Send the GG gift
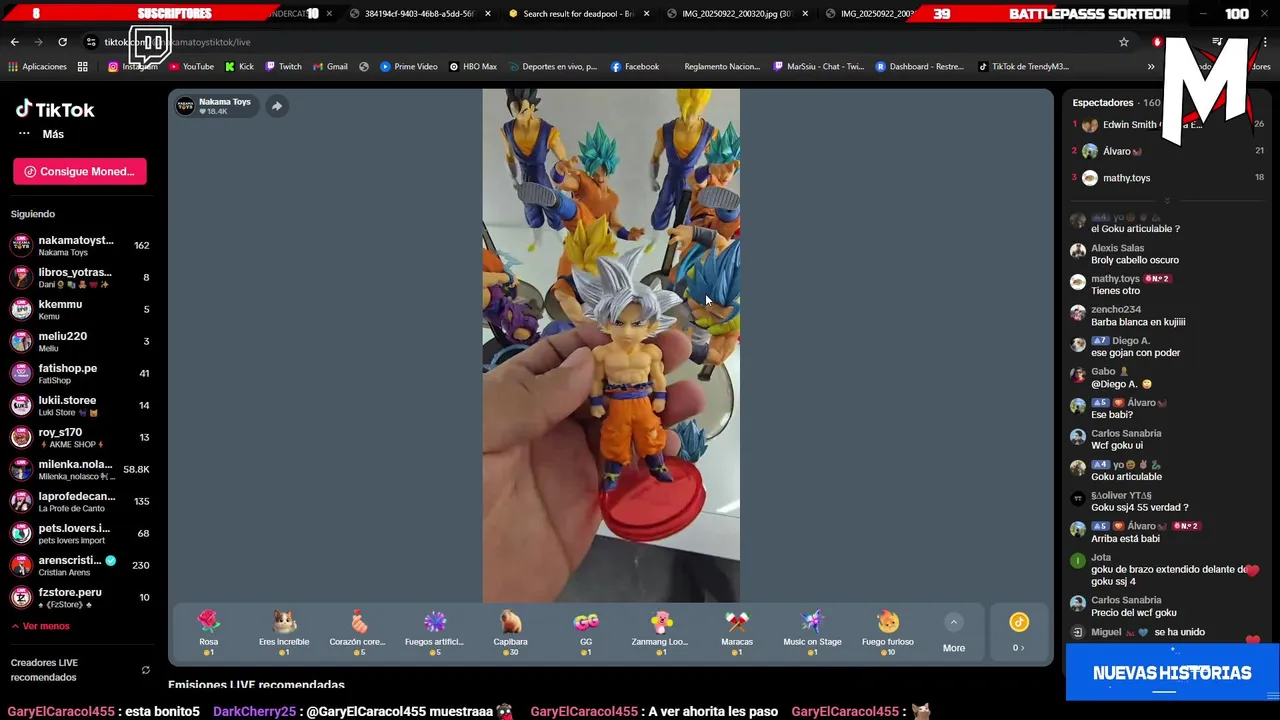The height and width of the screenshot is (720, 1280). pos(586,632)
